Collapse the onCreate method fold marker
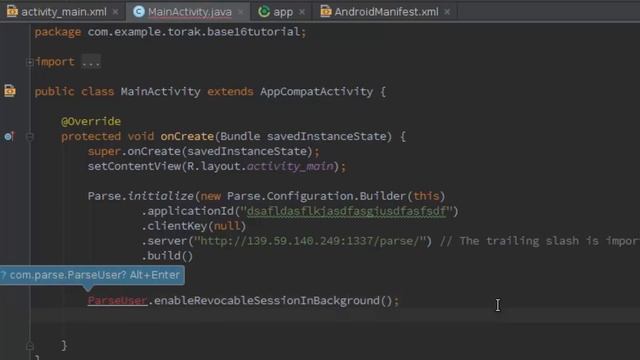Screen dimensions: 640x360 [29, 137]
